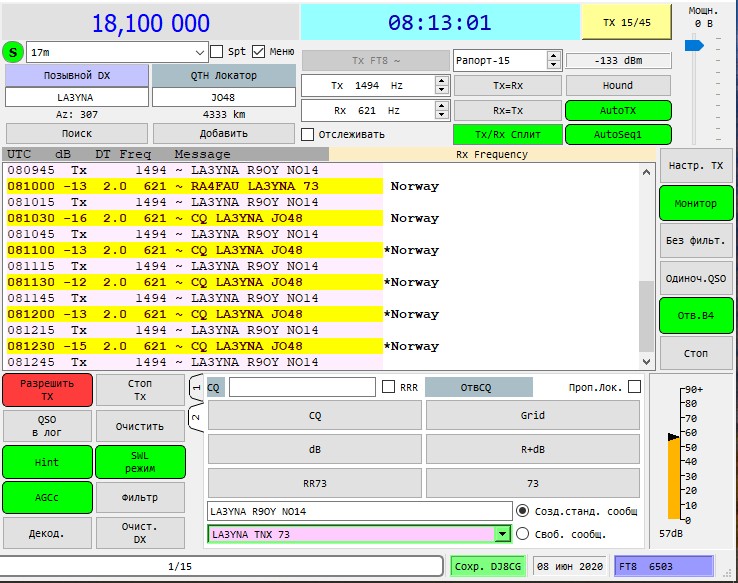Raise the Рапорт-15 value with the up arrow
Screen dimensions: 738x583
click(553, 56)
